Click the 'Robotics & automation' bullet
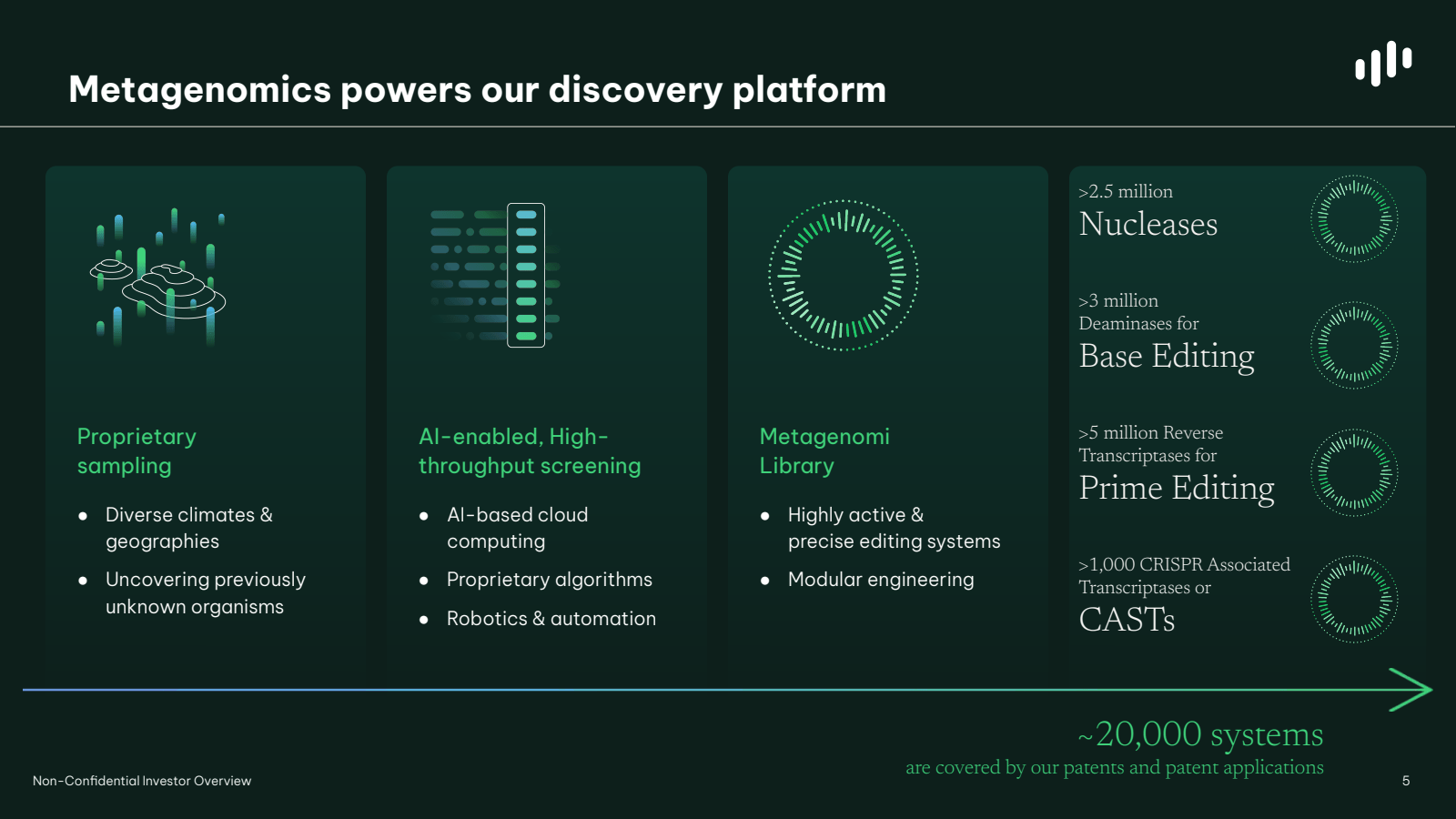The height and width of the screenshot is (819, 1456). pos(551,619)
